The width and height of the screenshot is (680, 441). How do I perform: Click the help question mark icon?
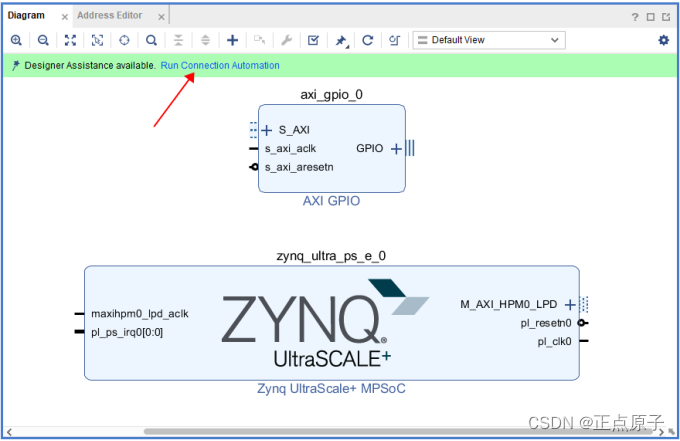635,17
